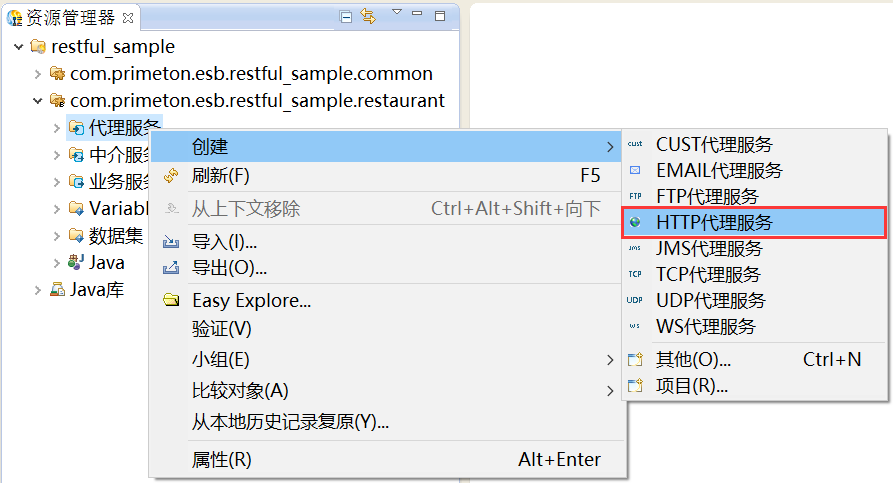This screenshot has height=483, width=893.
Task: Click the Java node icon
Action: tap(76, 262)
